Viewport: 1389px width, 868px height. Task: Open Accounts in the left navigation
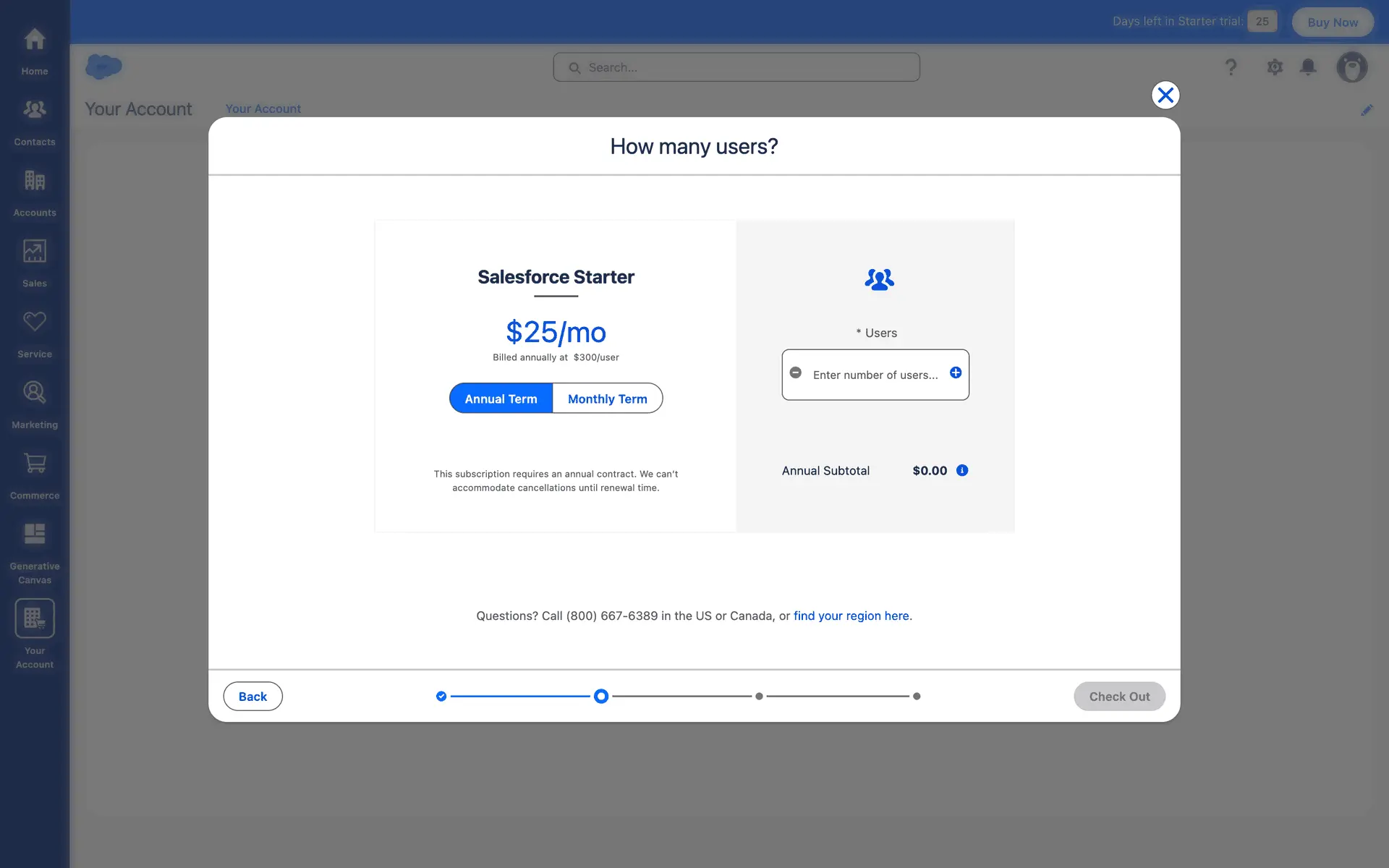click(x=34, y=191)
